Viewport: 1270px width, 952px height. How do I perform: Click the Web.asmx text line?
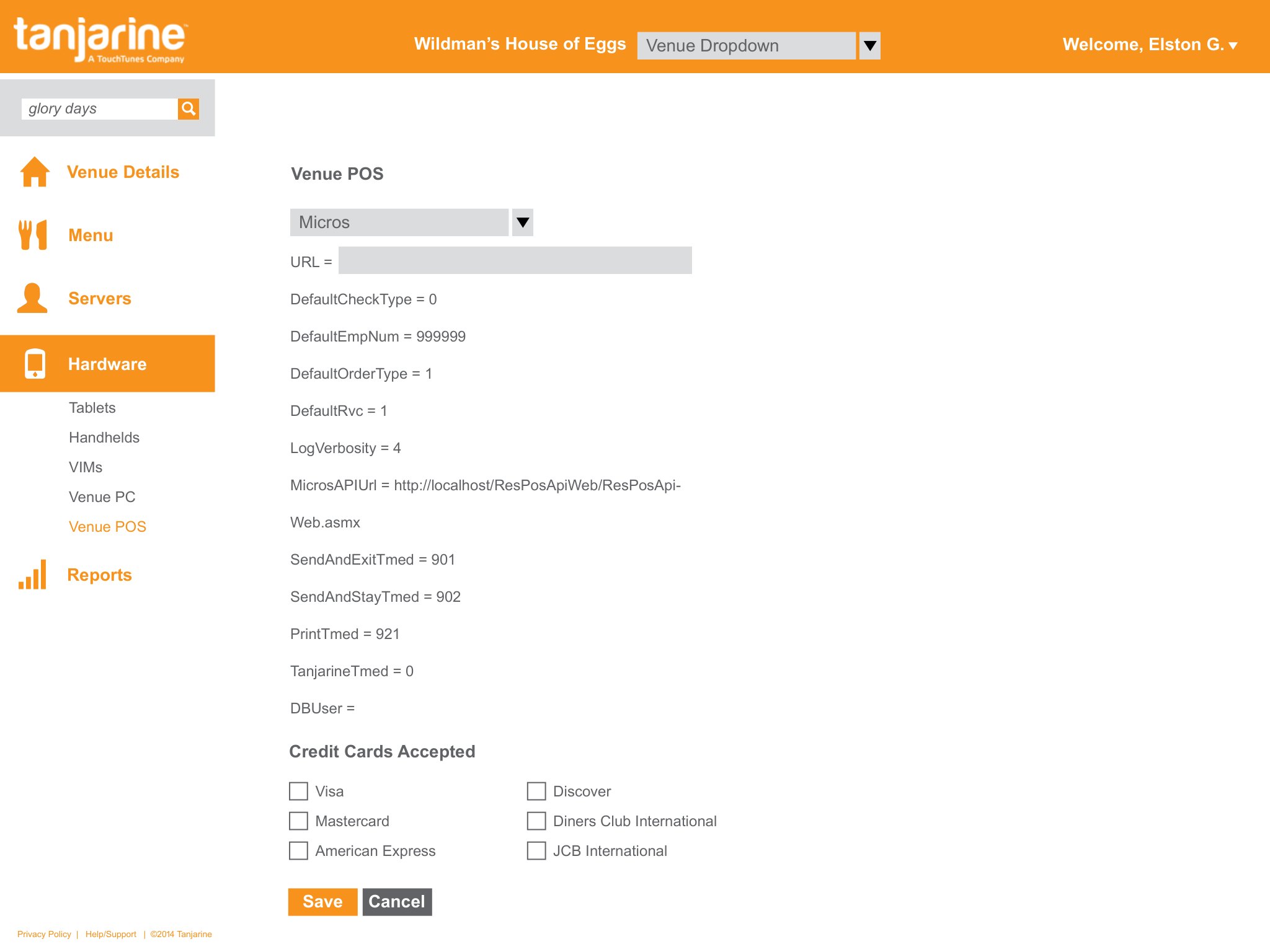point(325,522)
